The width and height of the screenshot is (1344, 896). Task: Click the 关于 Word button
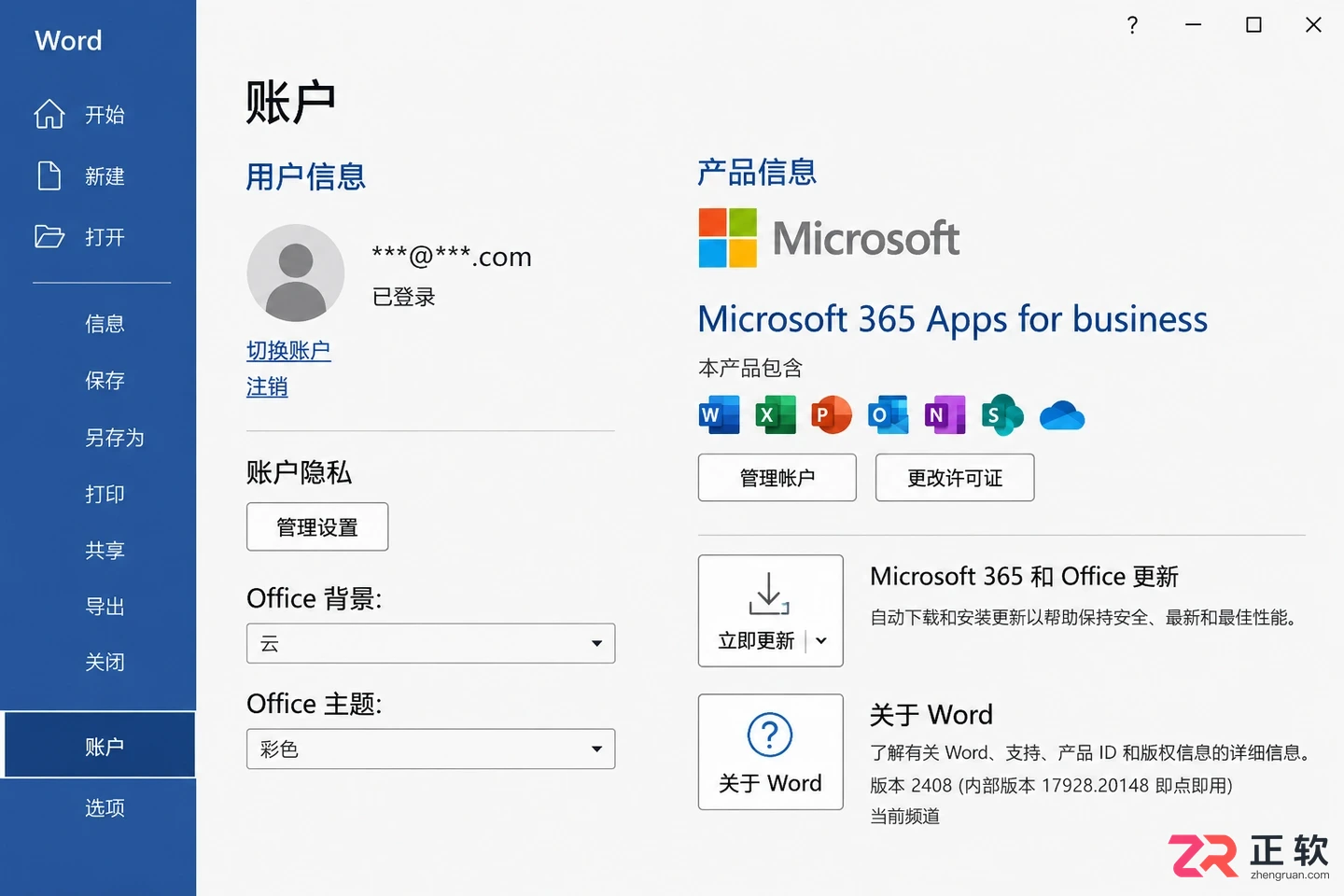pos(771,752)
